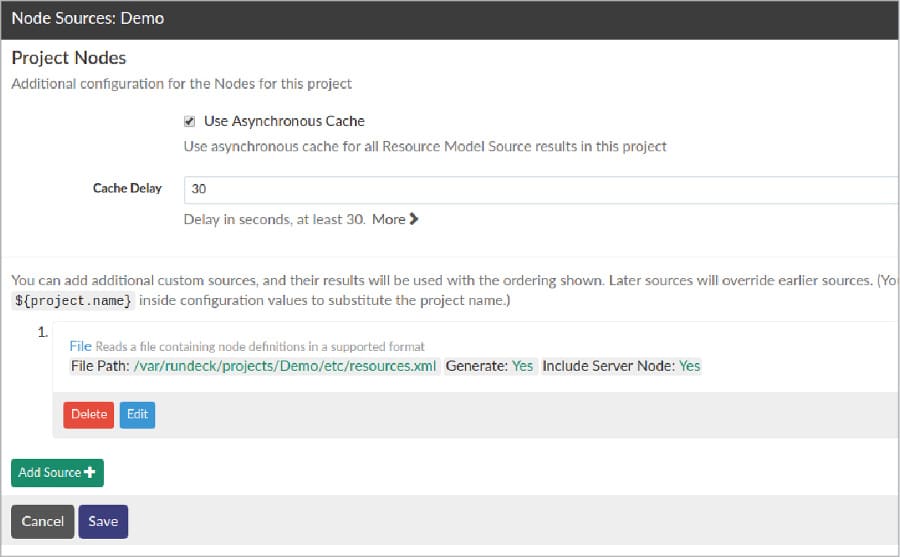This screenshot has width=900, height=557.
Task: Click the Use Asynchronous Cache label text
Action: click(284, 121)
